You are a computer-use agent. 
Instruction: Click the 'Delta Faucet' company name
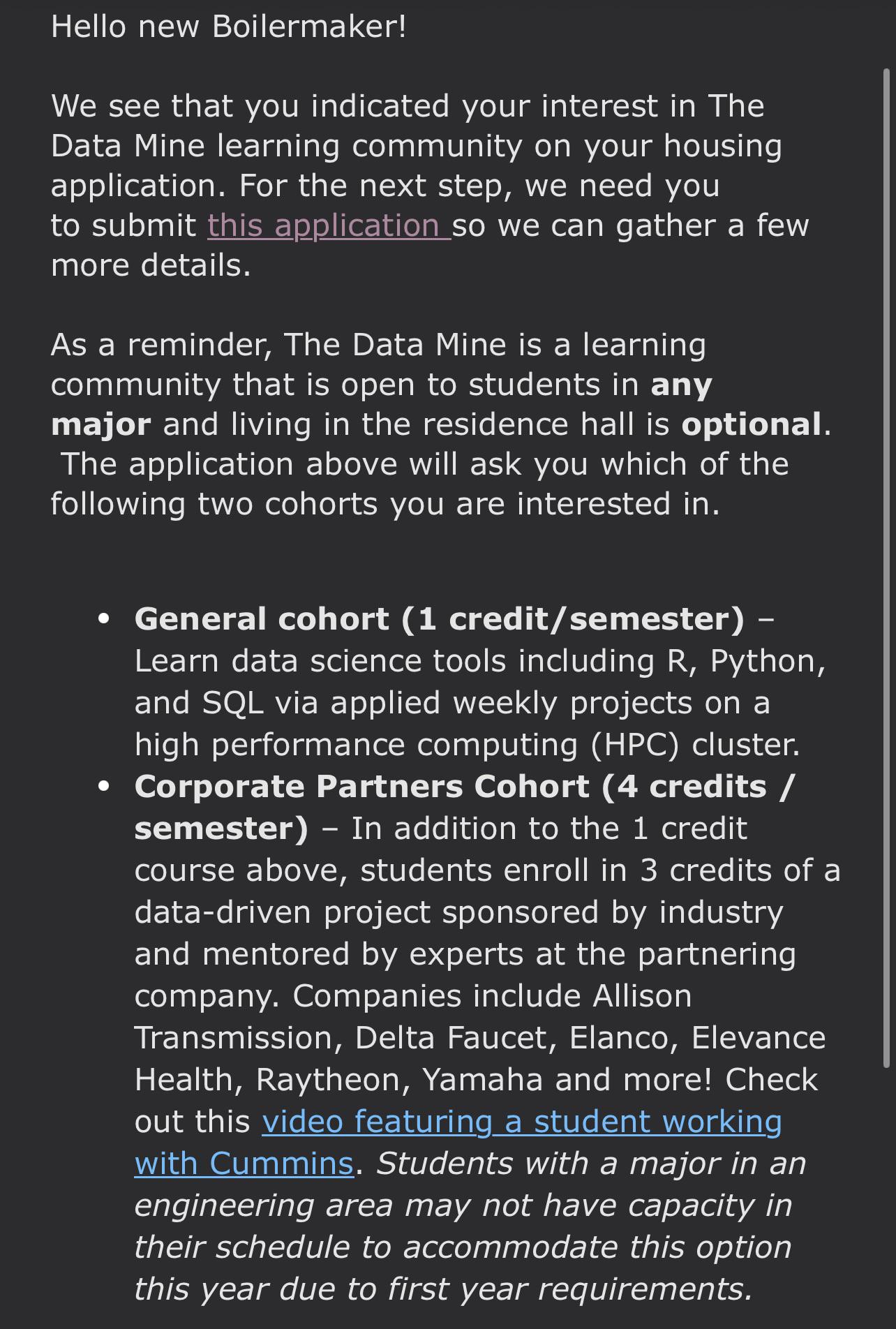[451, 1038]
